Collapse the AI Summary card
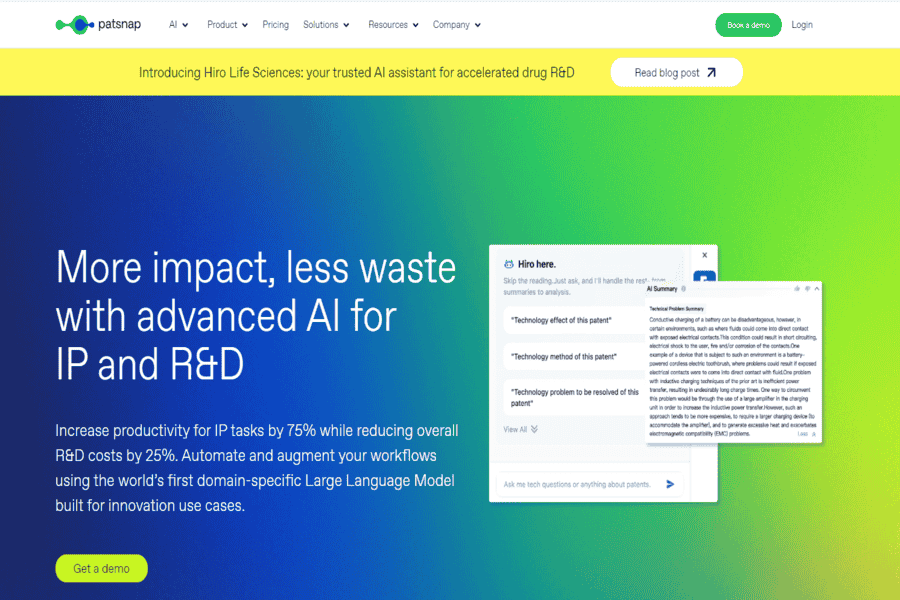The height and width of the screenshot is (600, 900). pos(817,289)
